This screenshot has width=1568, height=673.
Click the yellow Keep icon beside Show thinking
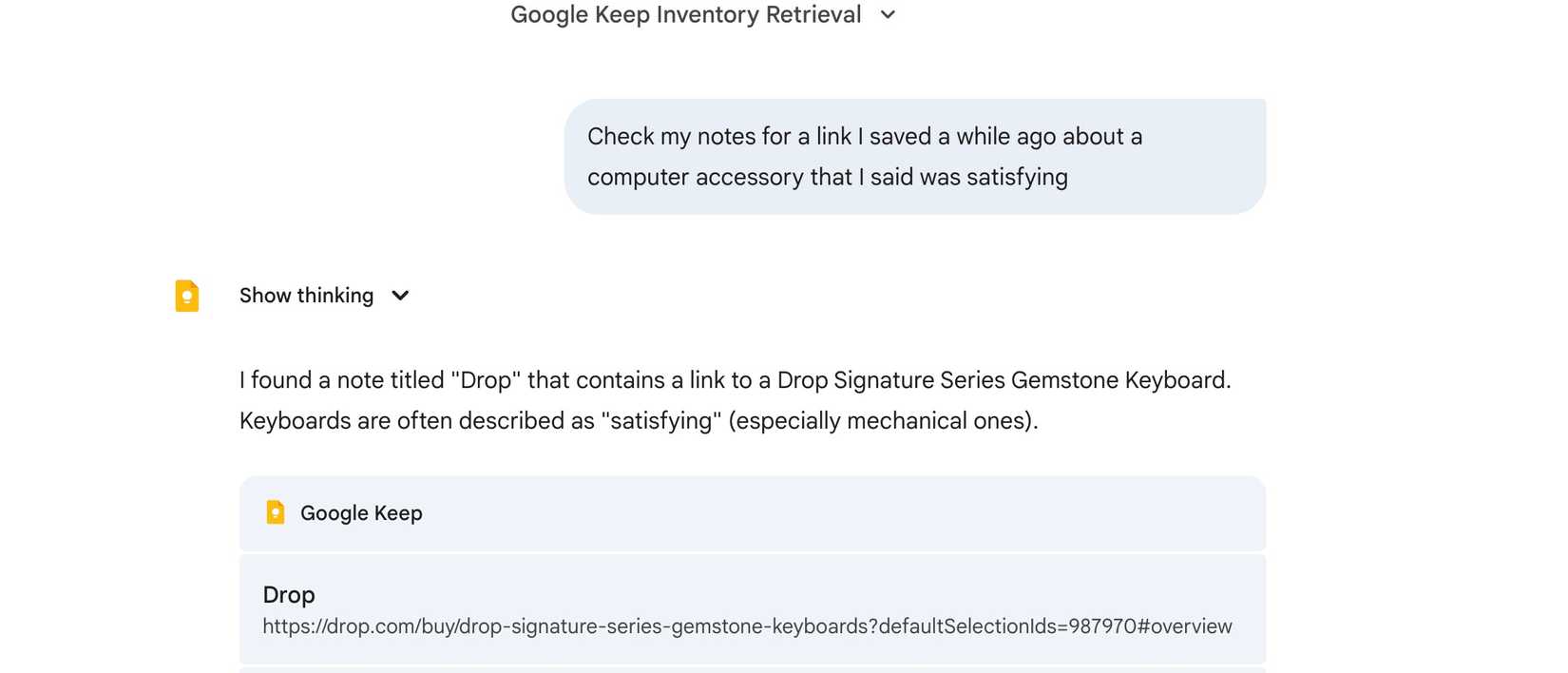(x=186, y=296)
